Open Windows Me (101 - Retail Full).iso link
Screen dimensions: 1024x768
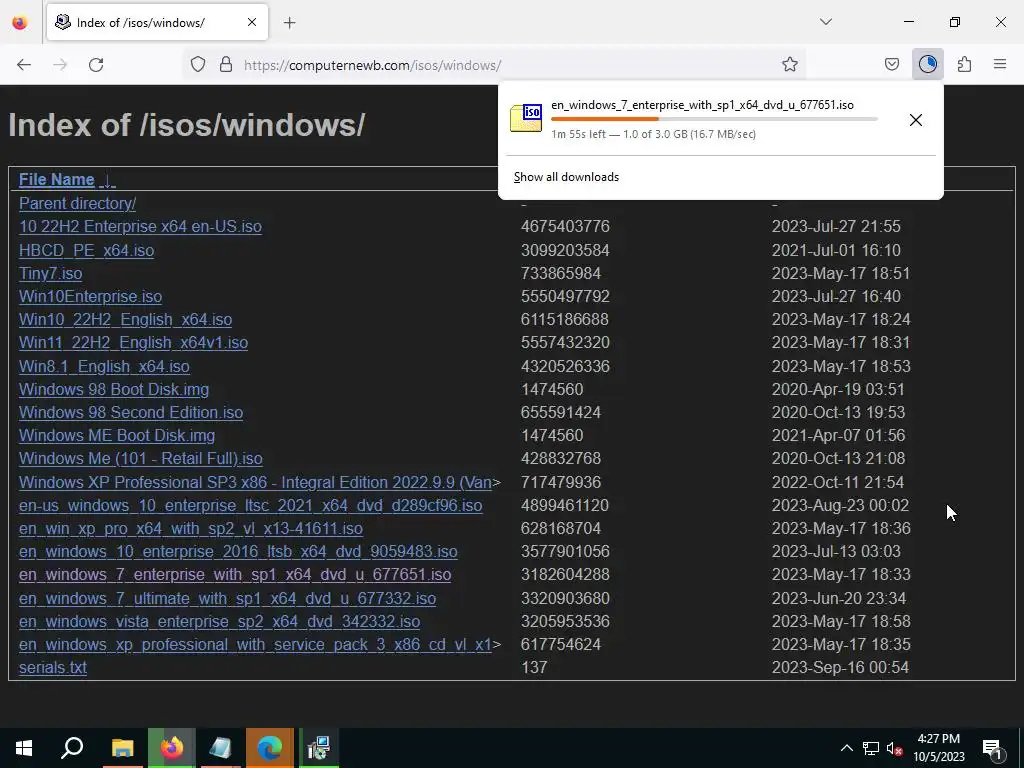pos(140,458)
